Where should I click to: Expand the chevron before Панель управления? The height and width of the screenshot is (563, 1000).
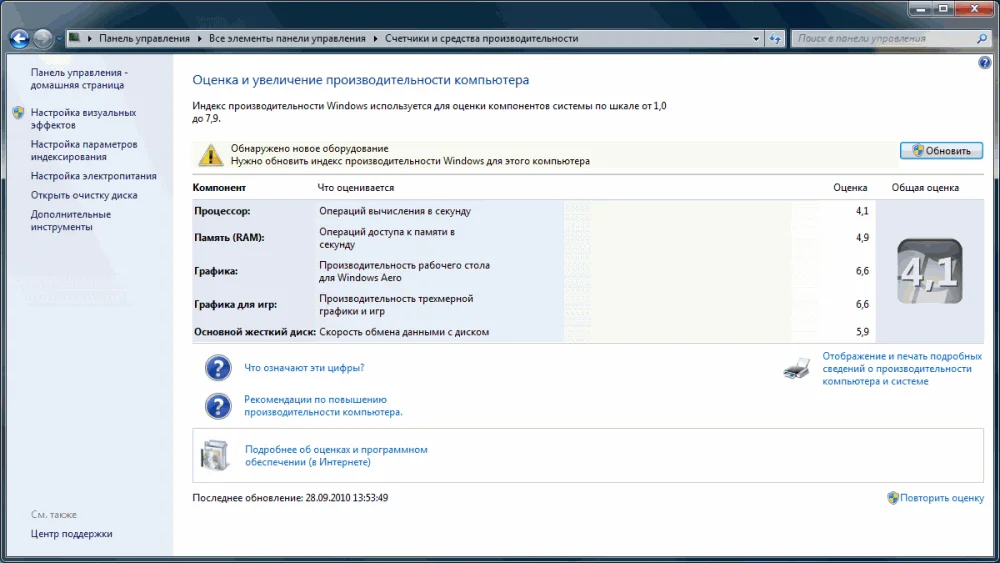coord(90,39)
